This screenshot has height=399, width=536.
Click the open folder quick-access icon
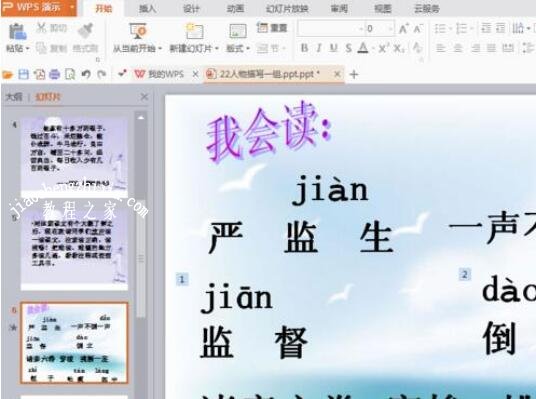(x=8, y=74)
